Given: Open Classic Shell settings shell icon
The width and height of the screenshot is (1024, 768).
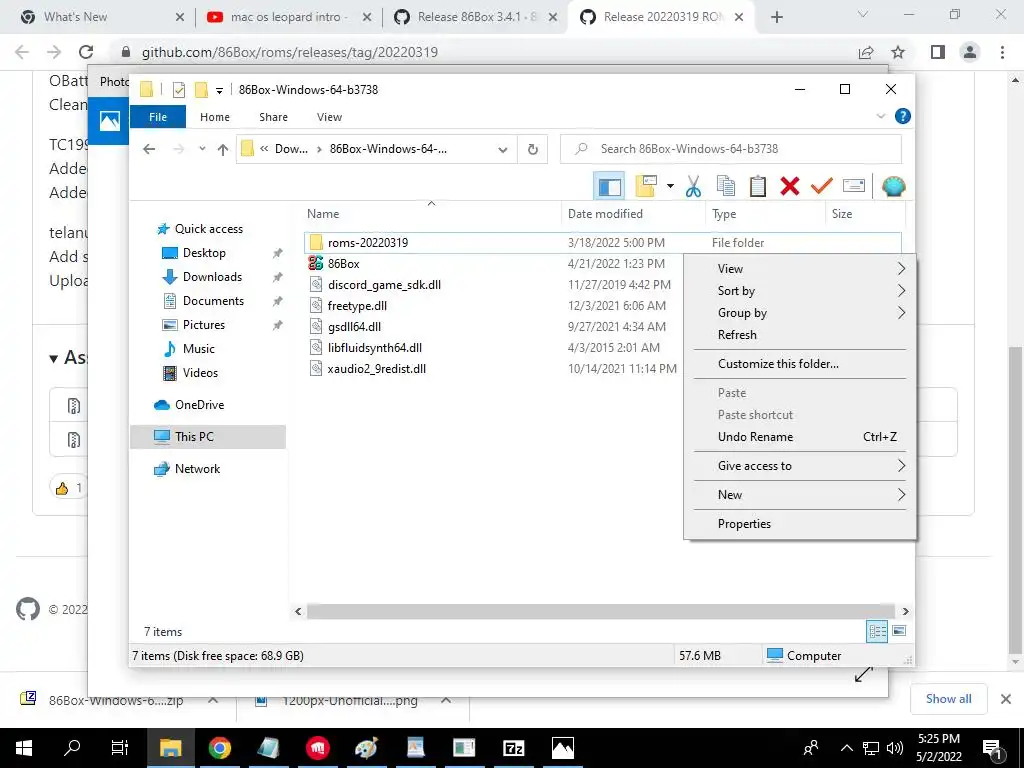Looking at the screenshot, I should click(893, 187).
